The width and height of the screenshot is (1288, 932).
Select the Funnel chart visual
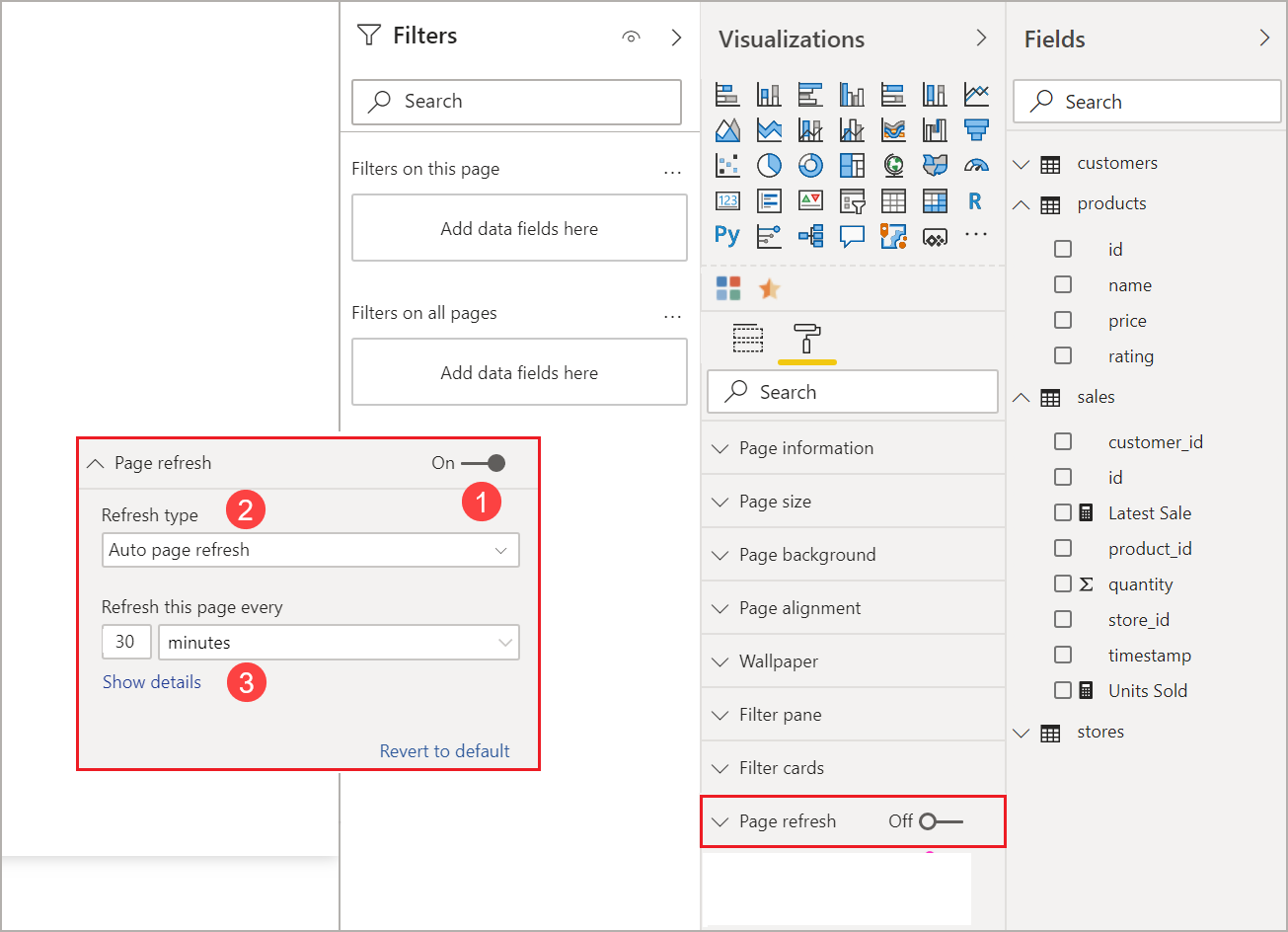976,129
